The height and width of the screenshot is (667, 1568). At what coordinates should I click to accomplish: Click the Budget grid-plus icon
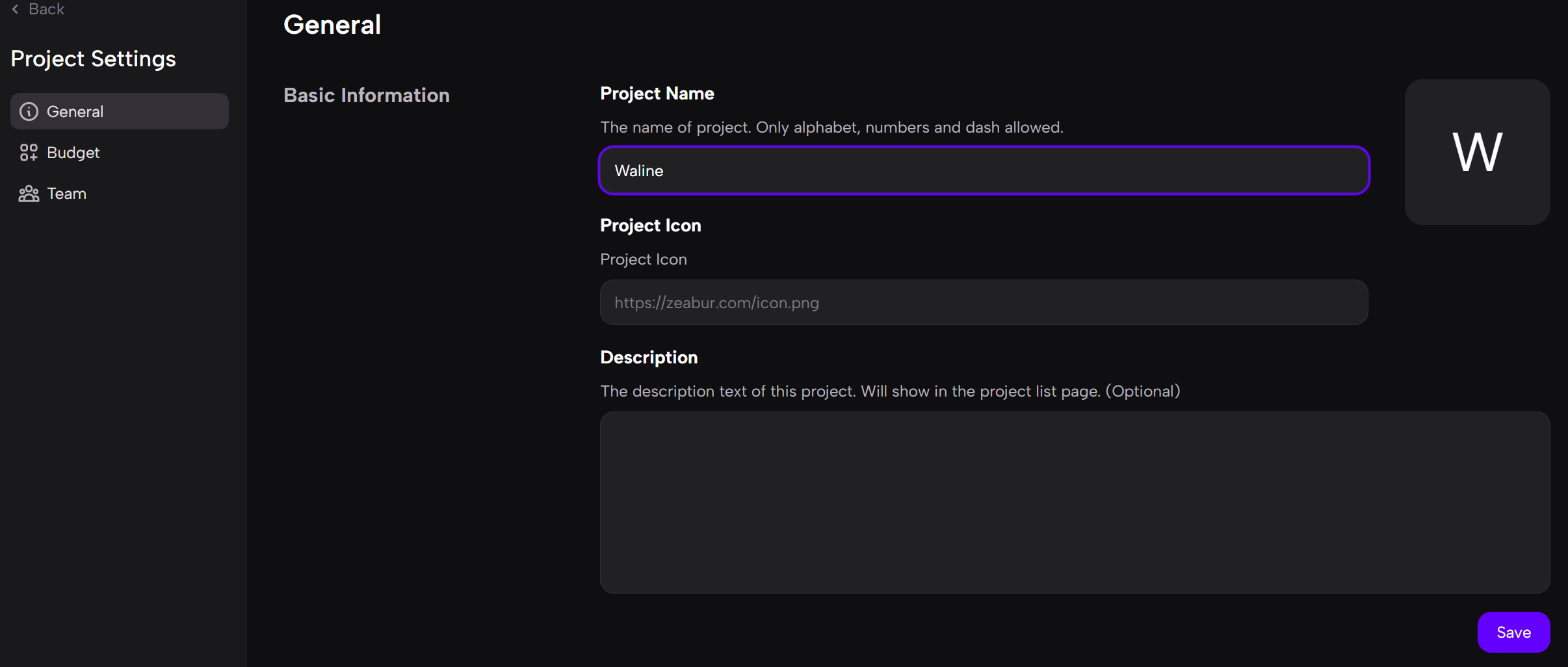pyautogui.click(x=29, y=153)
